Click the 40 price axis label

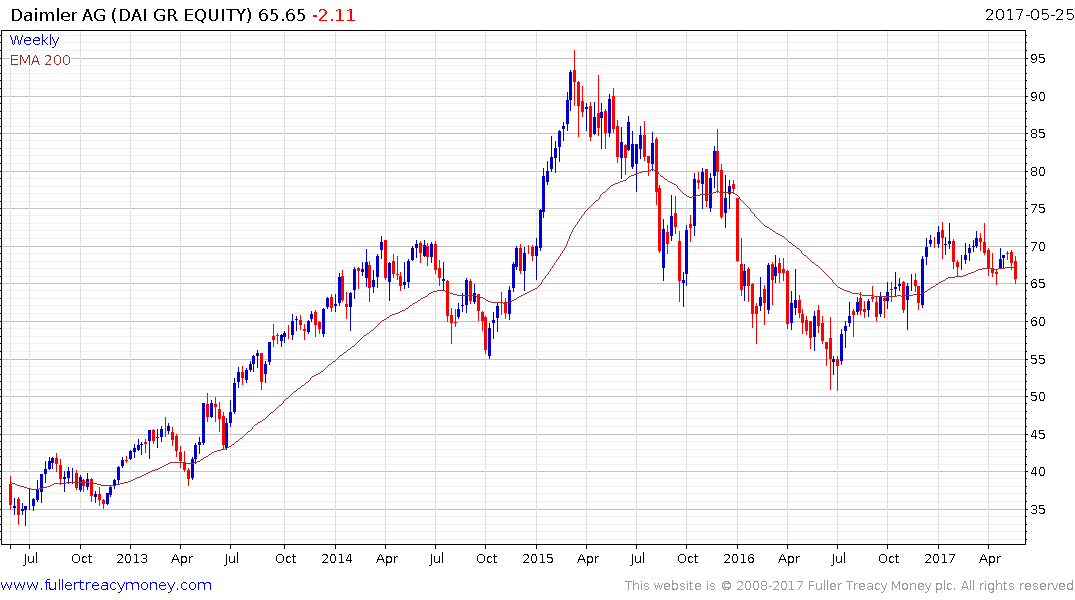click(x=1038, y=472)
